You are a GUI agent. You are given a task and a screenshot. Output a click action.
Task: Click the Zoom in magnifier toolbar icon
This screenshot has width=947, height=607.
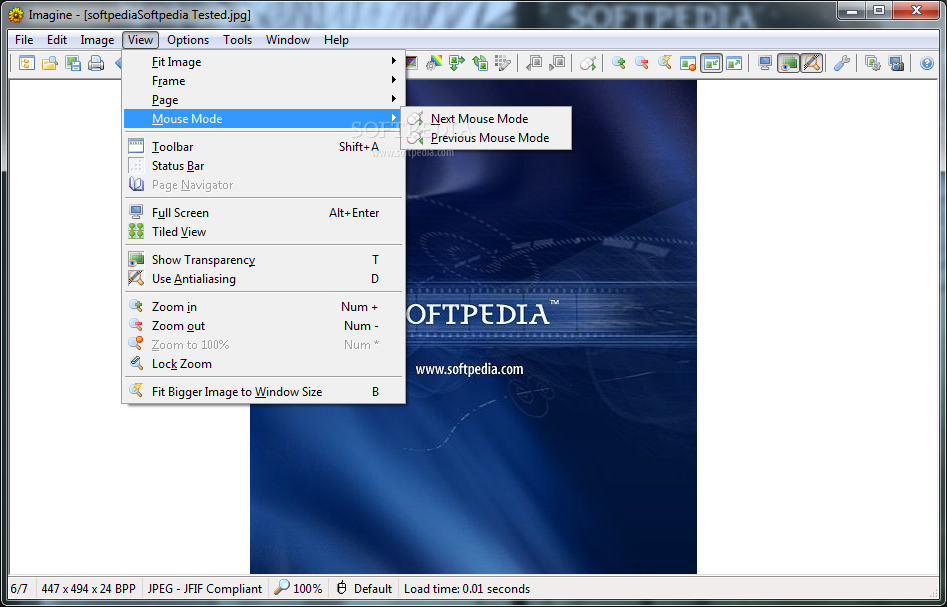point(618,63)
